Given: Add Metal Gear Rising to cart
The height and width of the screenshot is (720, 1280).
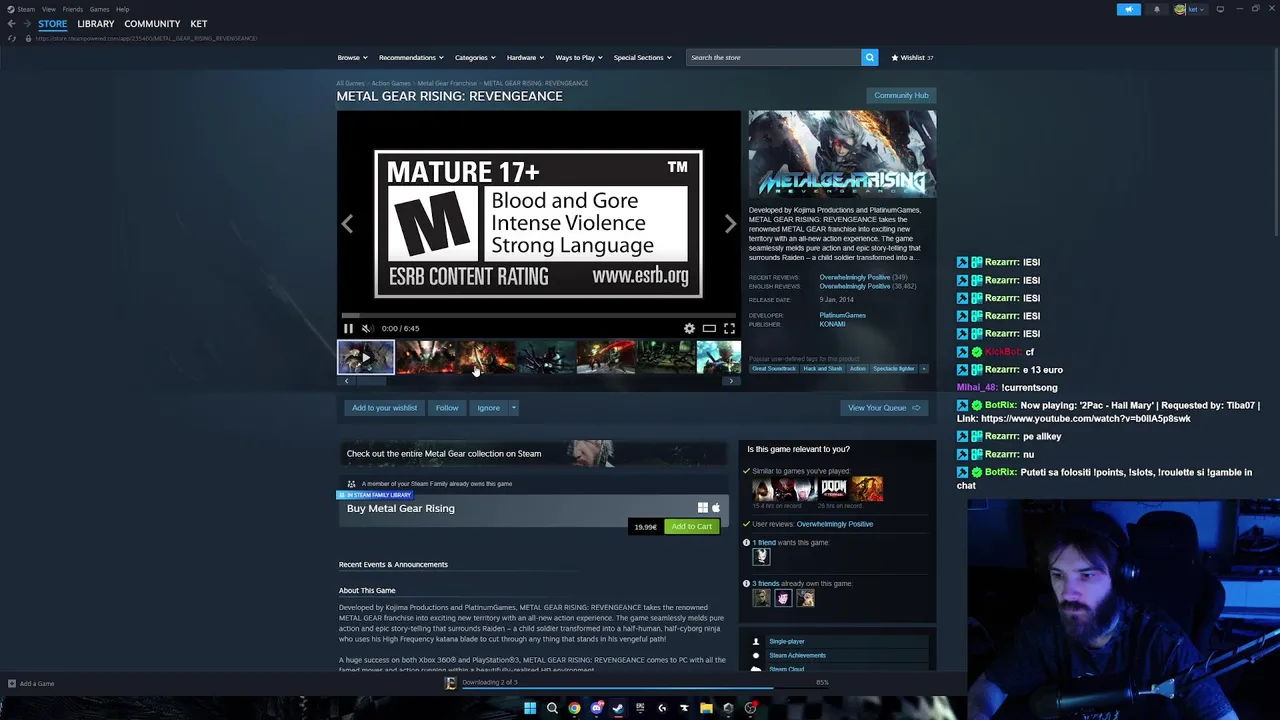Looking at the screenshot, I should 691,526.
